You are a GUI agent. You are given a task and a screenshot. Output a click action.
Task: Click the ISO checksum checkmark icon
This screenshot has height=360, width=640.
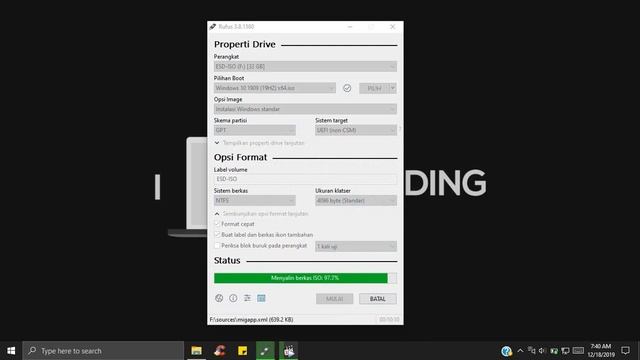(x=347, y=88)
